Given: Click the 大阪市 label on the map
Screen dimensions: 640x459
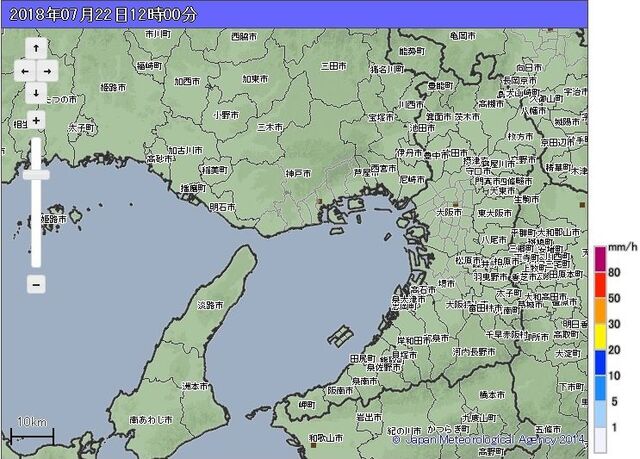Looking at the screenshot, I should (x=449, y=212).
